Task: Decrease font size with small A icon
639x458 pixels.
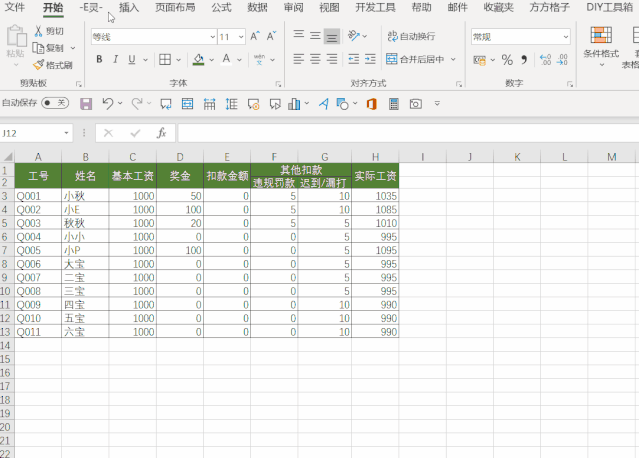Action: pos(271,37)
